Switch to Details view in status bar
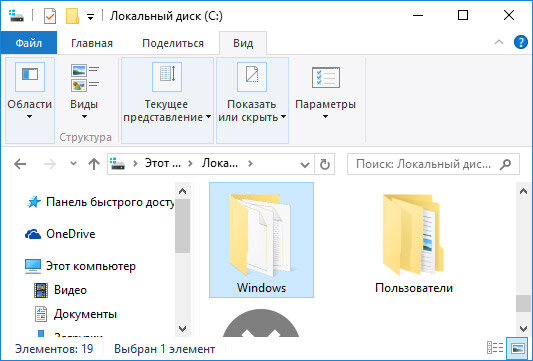 tap(495, 348)
